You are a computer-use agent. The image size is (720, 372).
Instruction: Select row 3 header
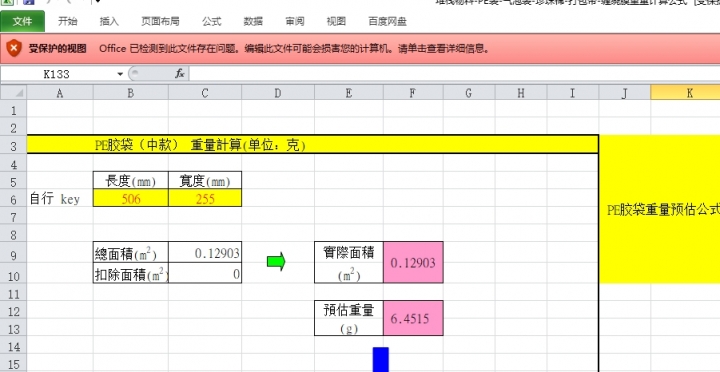[x=13, y=146]
